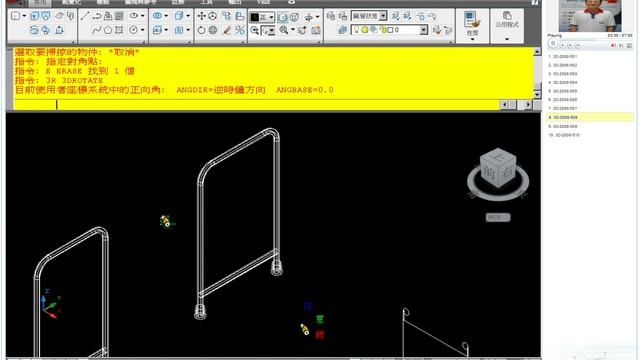Image resolution: width=640 pixels, height=360 pixels.
Task: Click the instructor video thumbnail
Action: click(590, 16)
